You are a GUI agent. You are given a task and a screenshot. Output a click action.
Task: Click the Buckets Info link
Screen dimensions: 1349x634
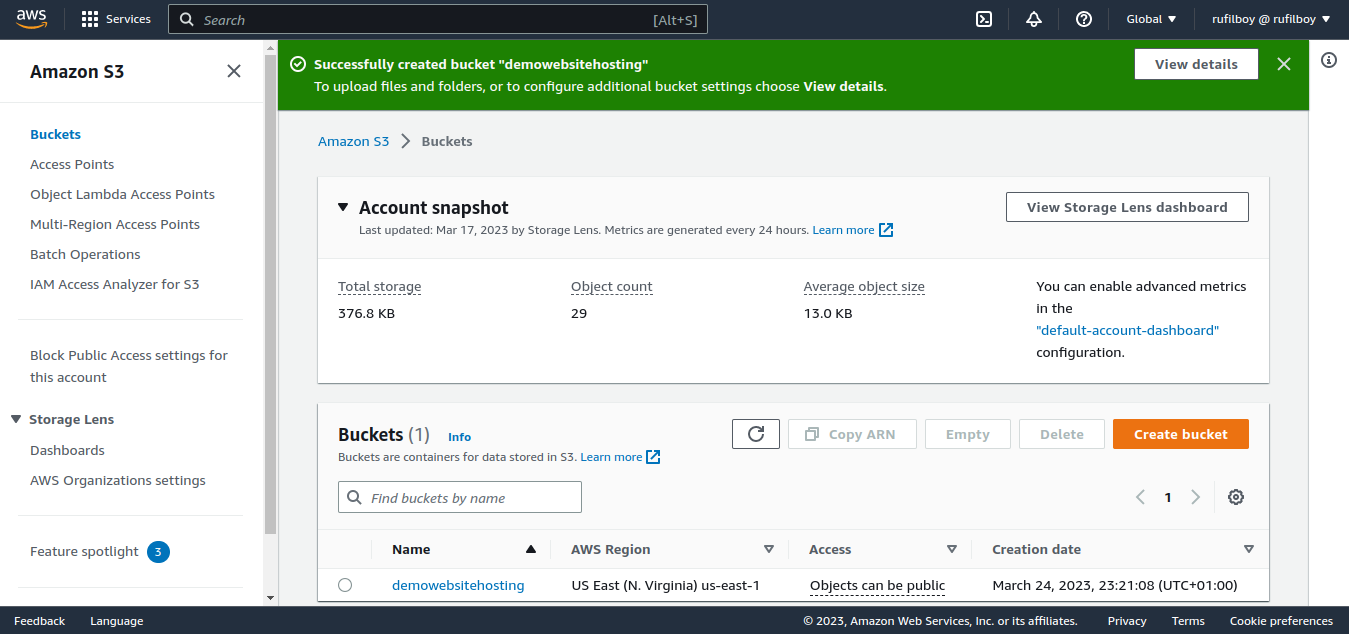point(459,437)
